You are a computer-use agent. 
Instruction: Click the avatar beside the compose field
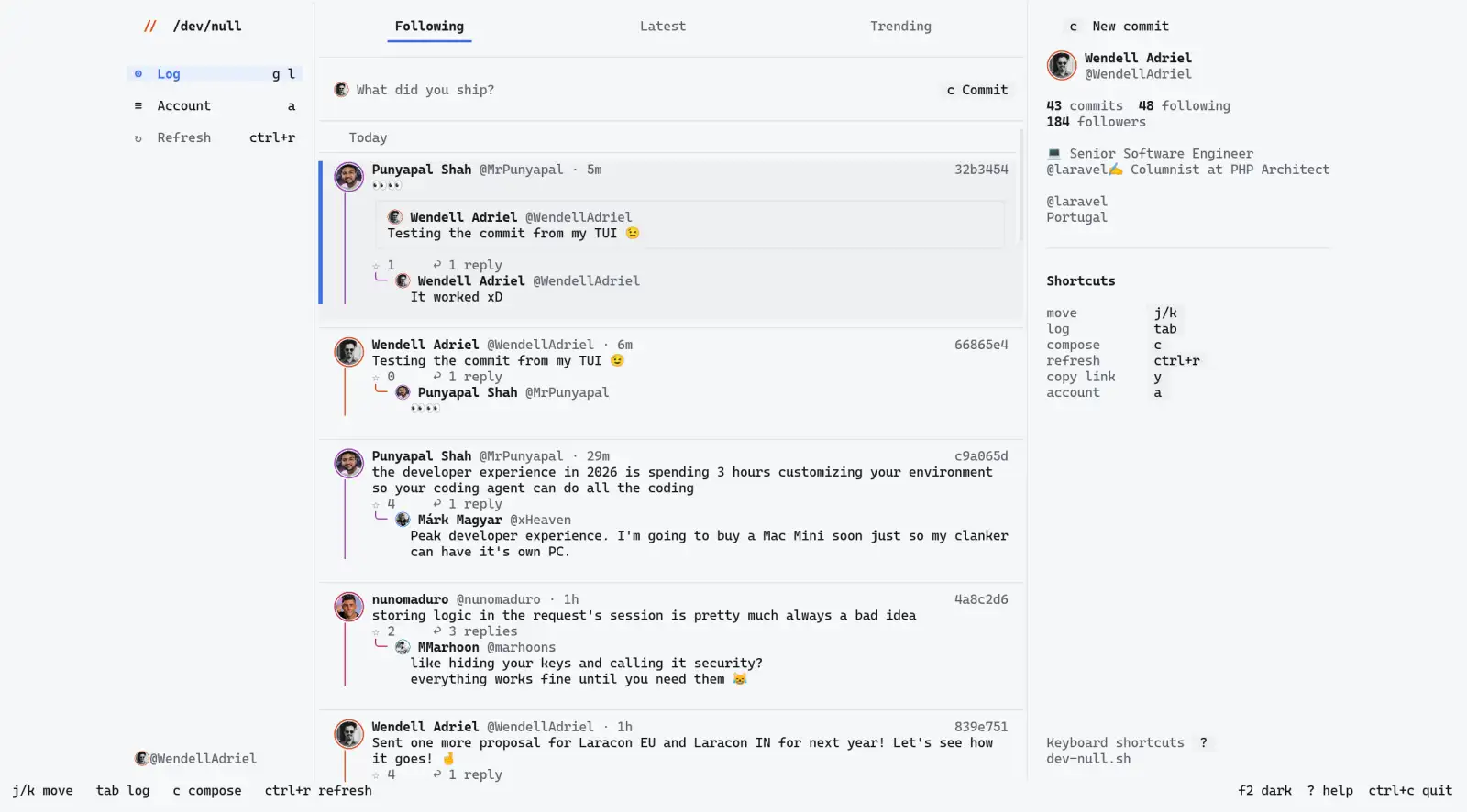click(x=341, y=90)
